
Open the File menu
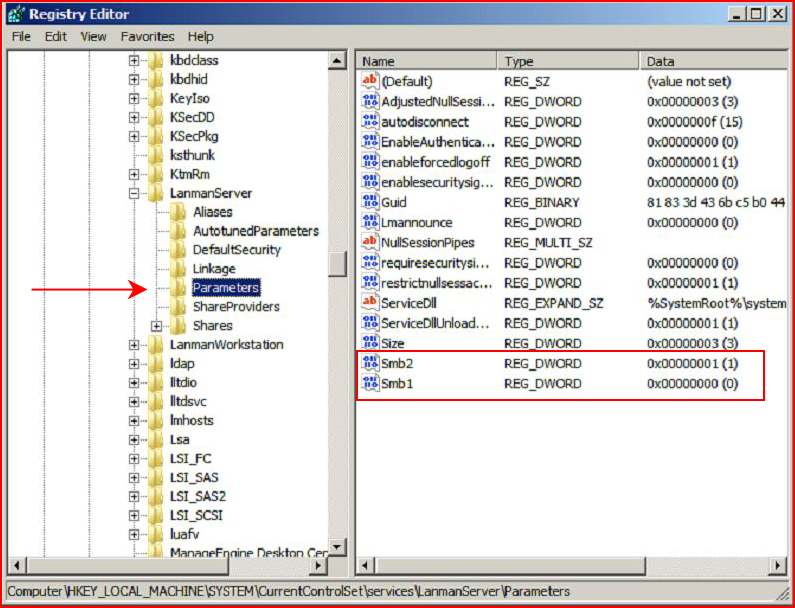click(x=21, y=37)
